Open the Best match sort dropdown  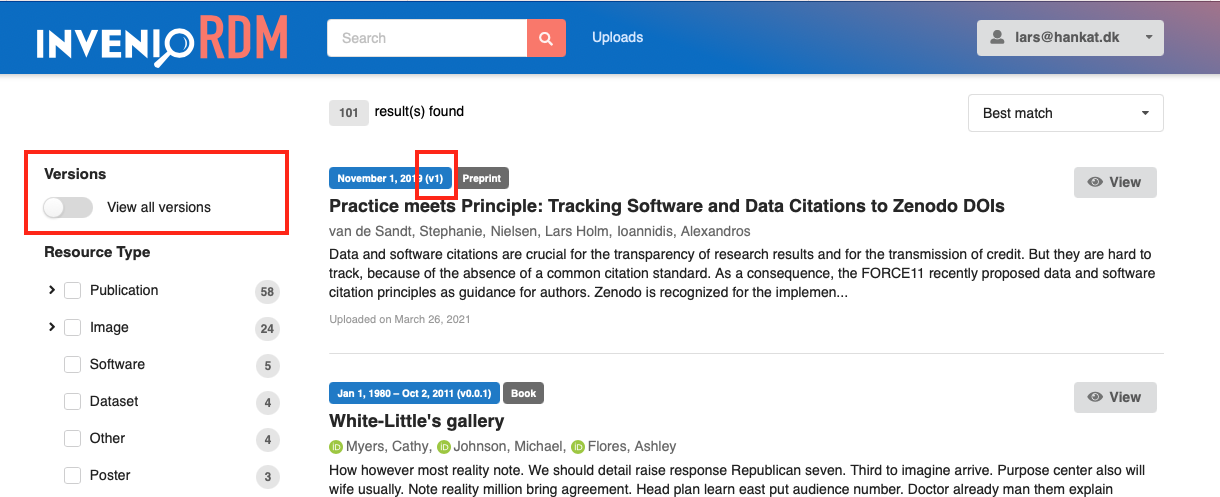pos(1065,113)
